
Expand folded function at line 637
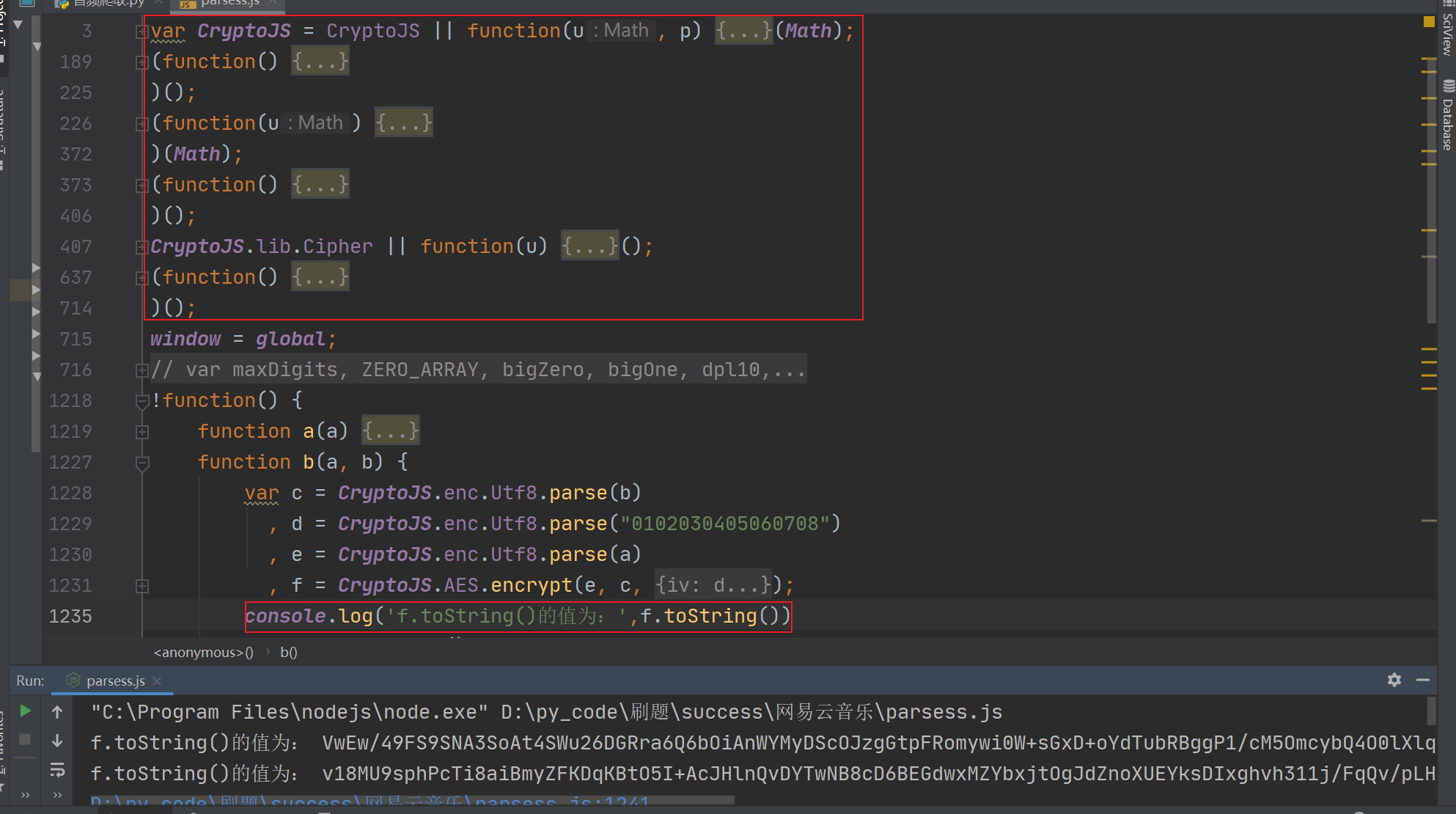tap(141, 278)
